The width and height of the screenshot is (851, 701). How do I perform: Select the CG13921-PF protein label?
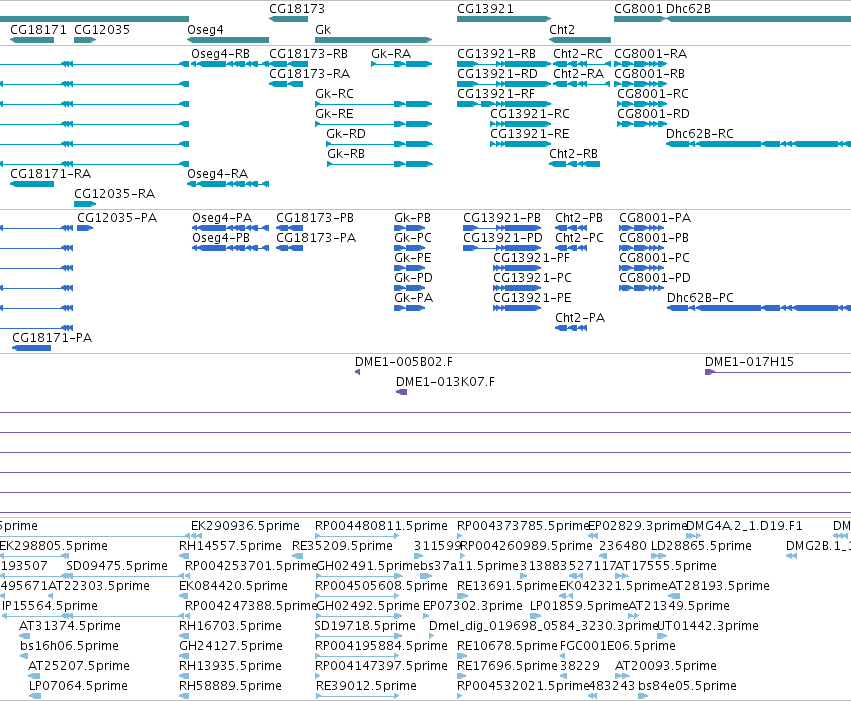(531, 258)
